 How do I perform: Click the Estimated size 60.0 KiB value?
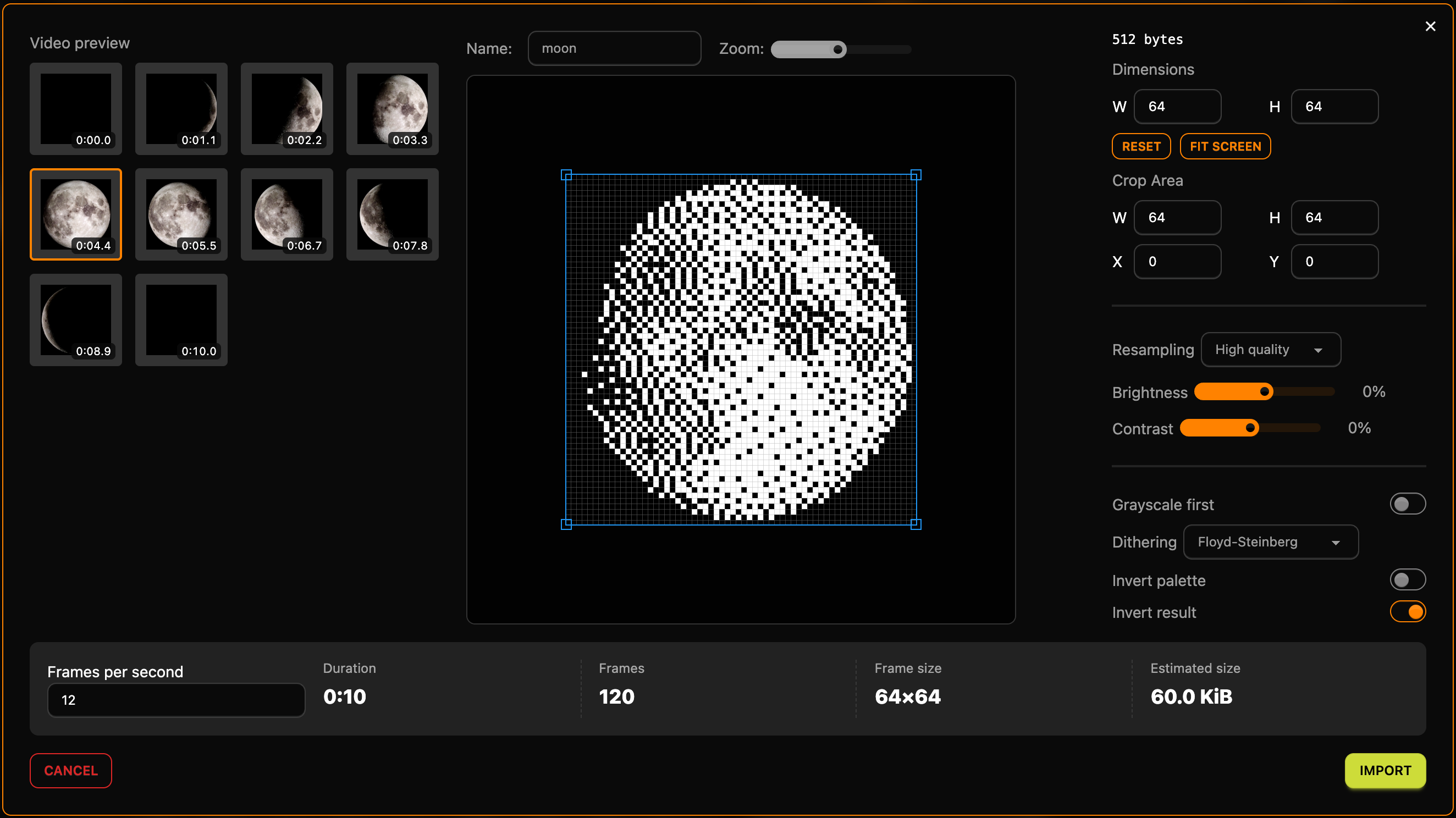[x=1191, y=697]
